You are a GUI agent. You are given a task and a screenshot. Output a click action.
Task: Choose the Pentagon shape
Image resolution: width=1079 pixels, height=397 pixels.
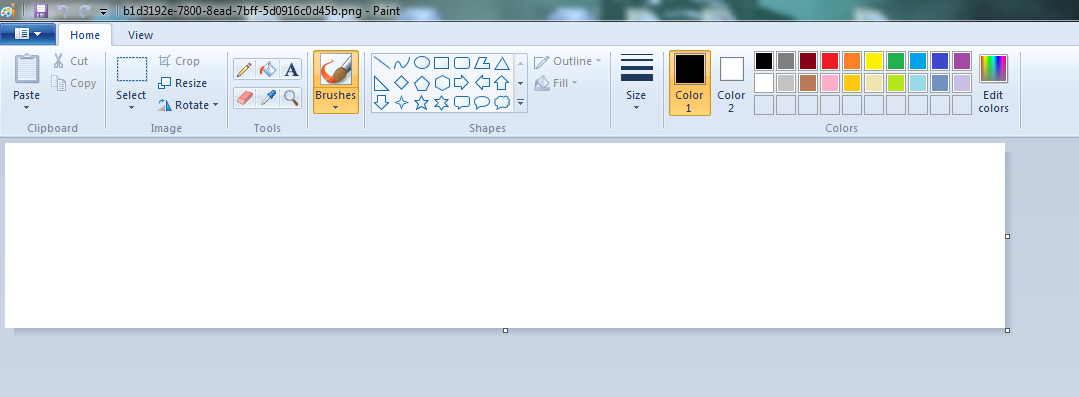422,83
